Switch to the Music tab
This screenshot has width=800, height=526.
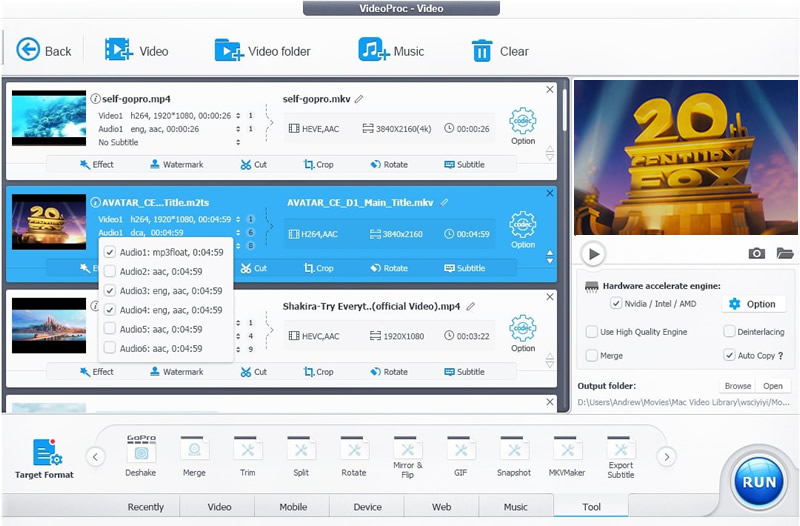516,507
